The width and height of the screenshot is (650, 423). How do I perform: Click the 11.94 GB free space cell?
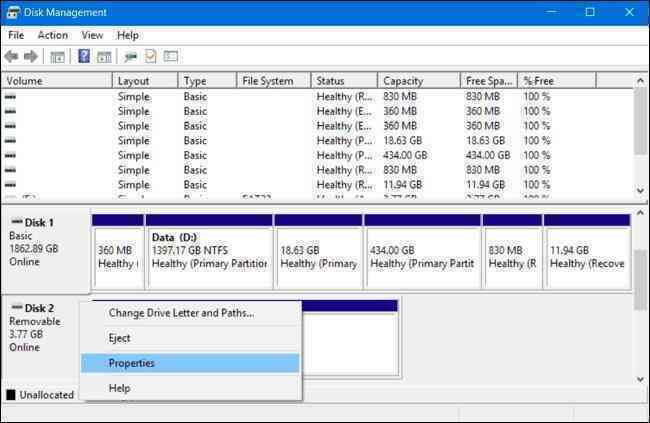[x=485, y=185]
